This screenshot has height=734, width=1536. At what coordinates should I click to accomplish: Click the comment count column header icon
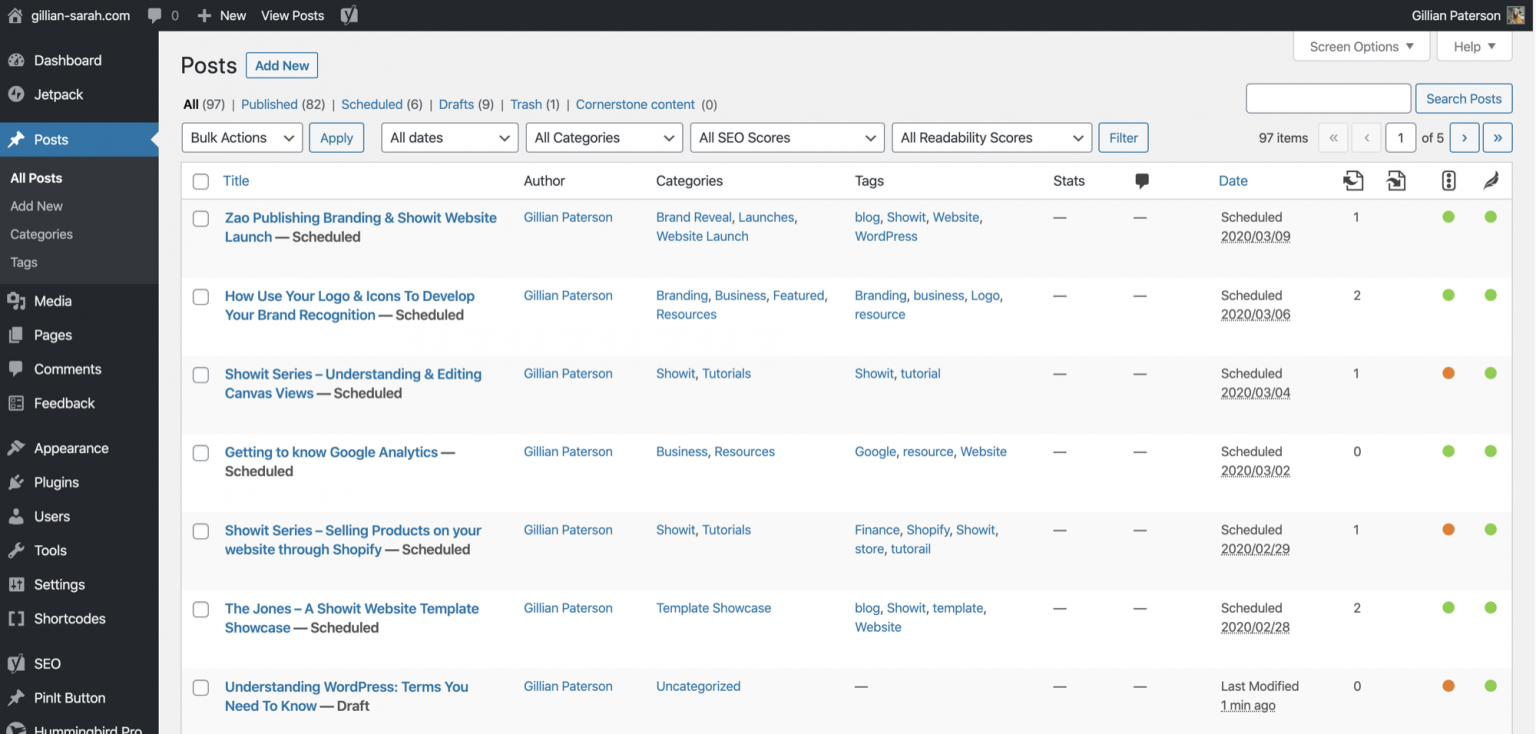point(1140,181)
